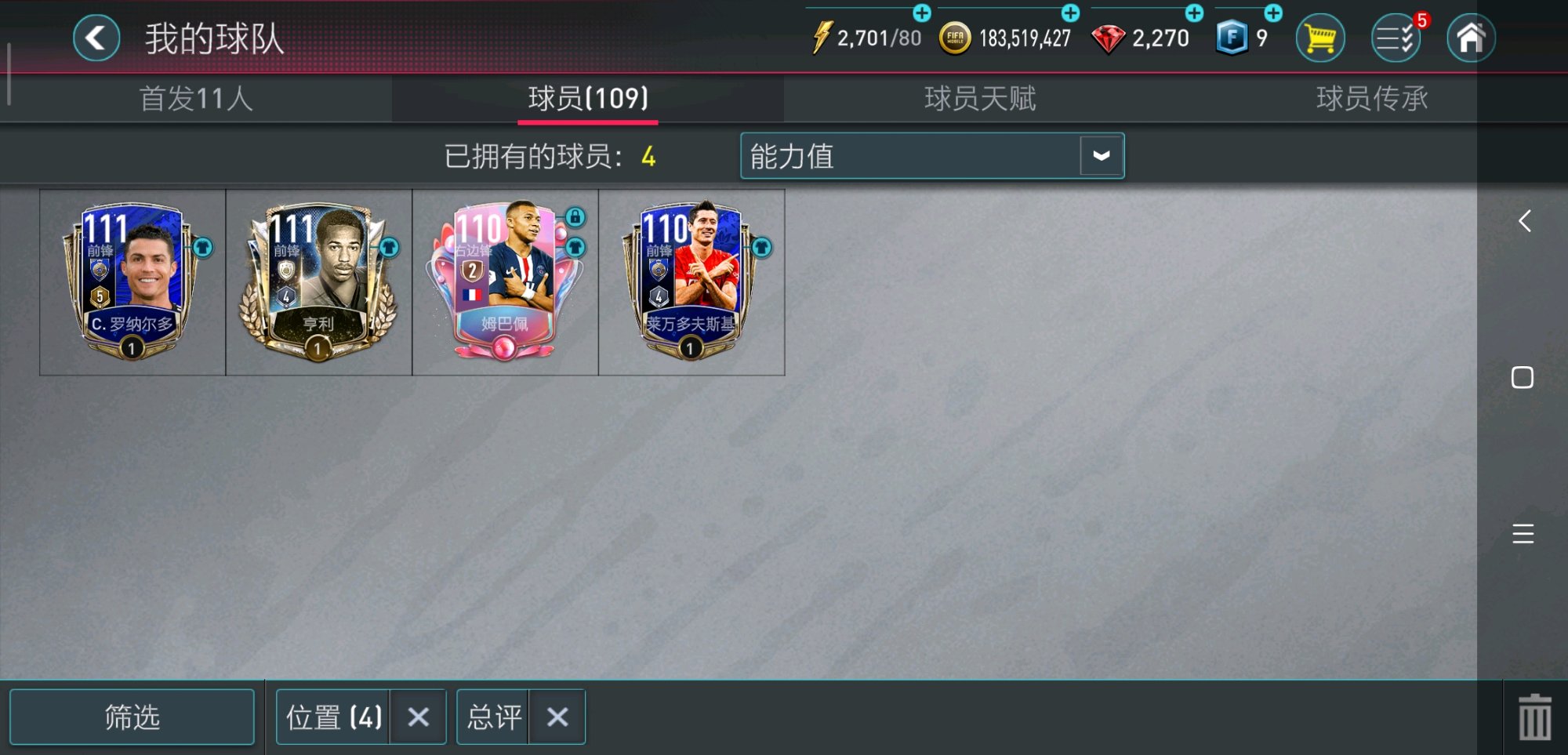1568x755 pixels.
Task: Remove the 总评 filter chip
Action: pyautogui.click(x=557, y=717)
